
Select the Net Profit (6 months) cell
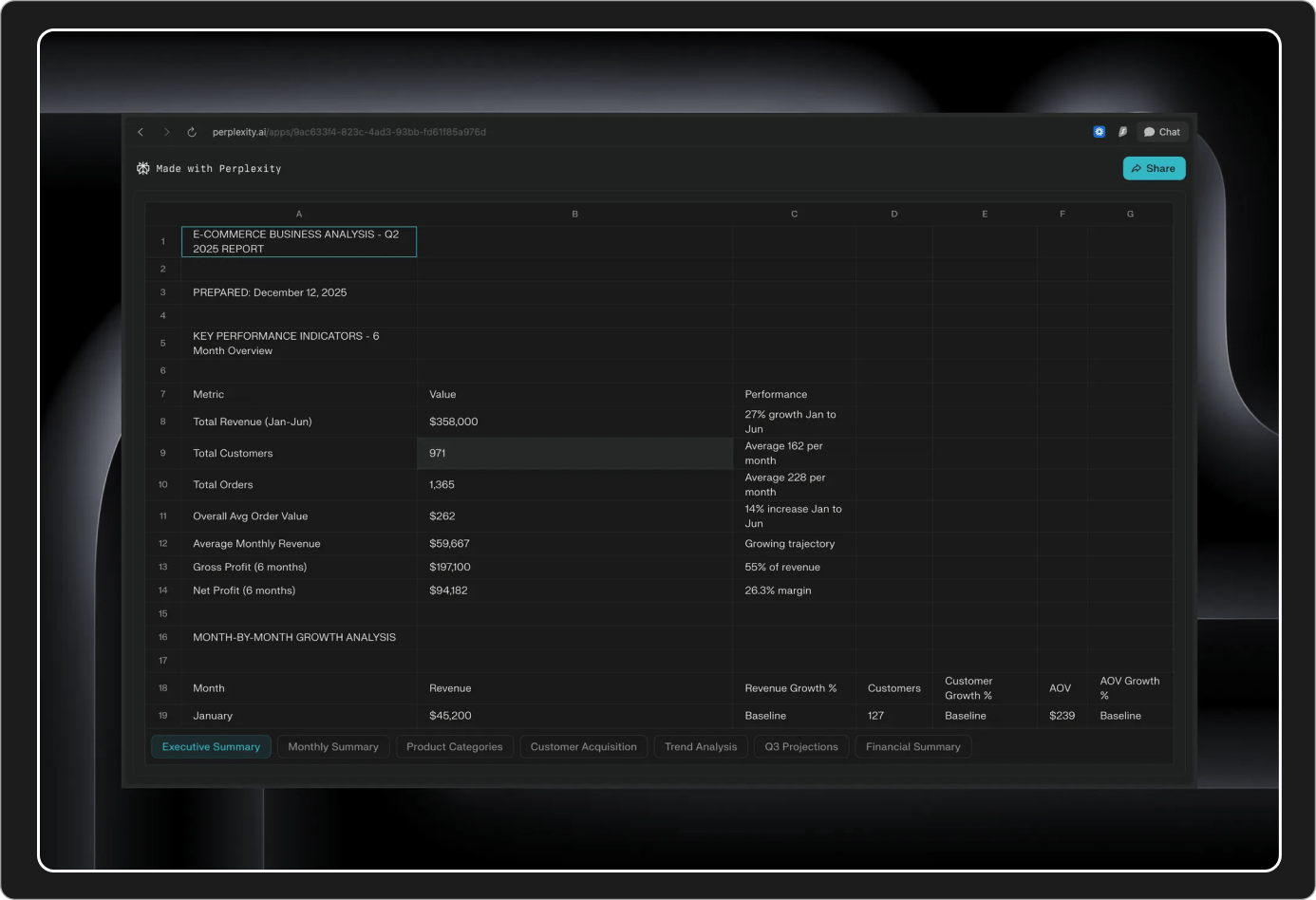pyautogui.click(x=299, y=591)
